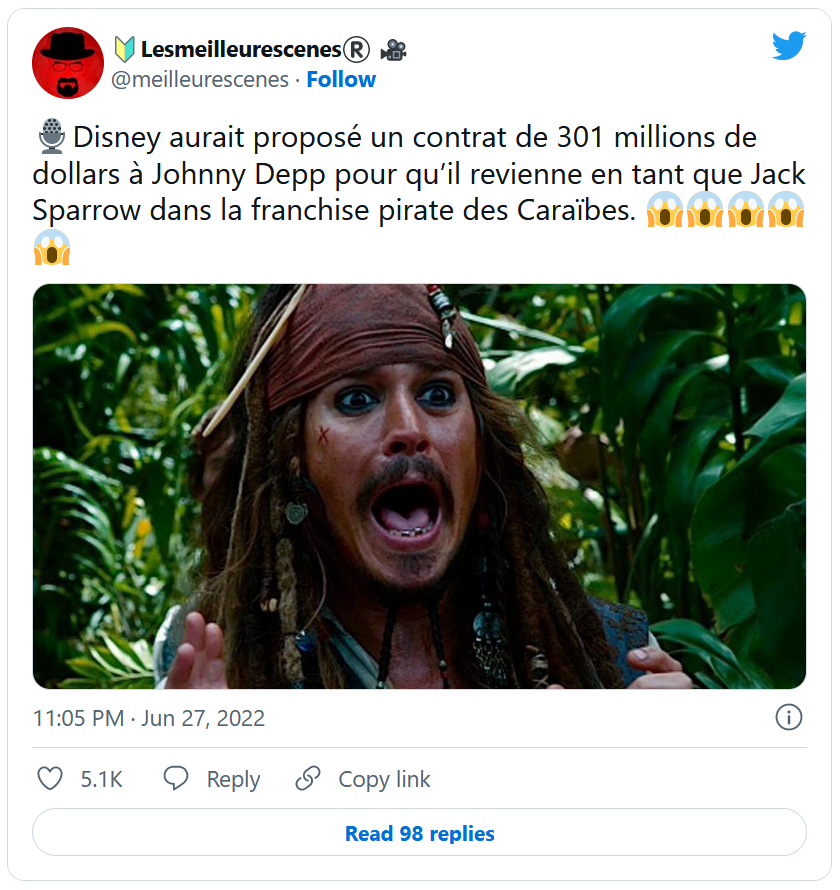Click the chain link copy icon
The height and width of the screenshot is (890, 840).
point(308,778)
